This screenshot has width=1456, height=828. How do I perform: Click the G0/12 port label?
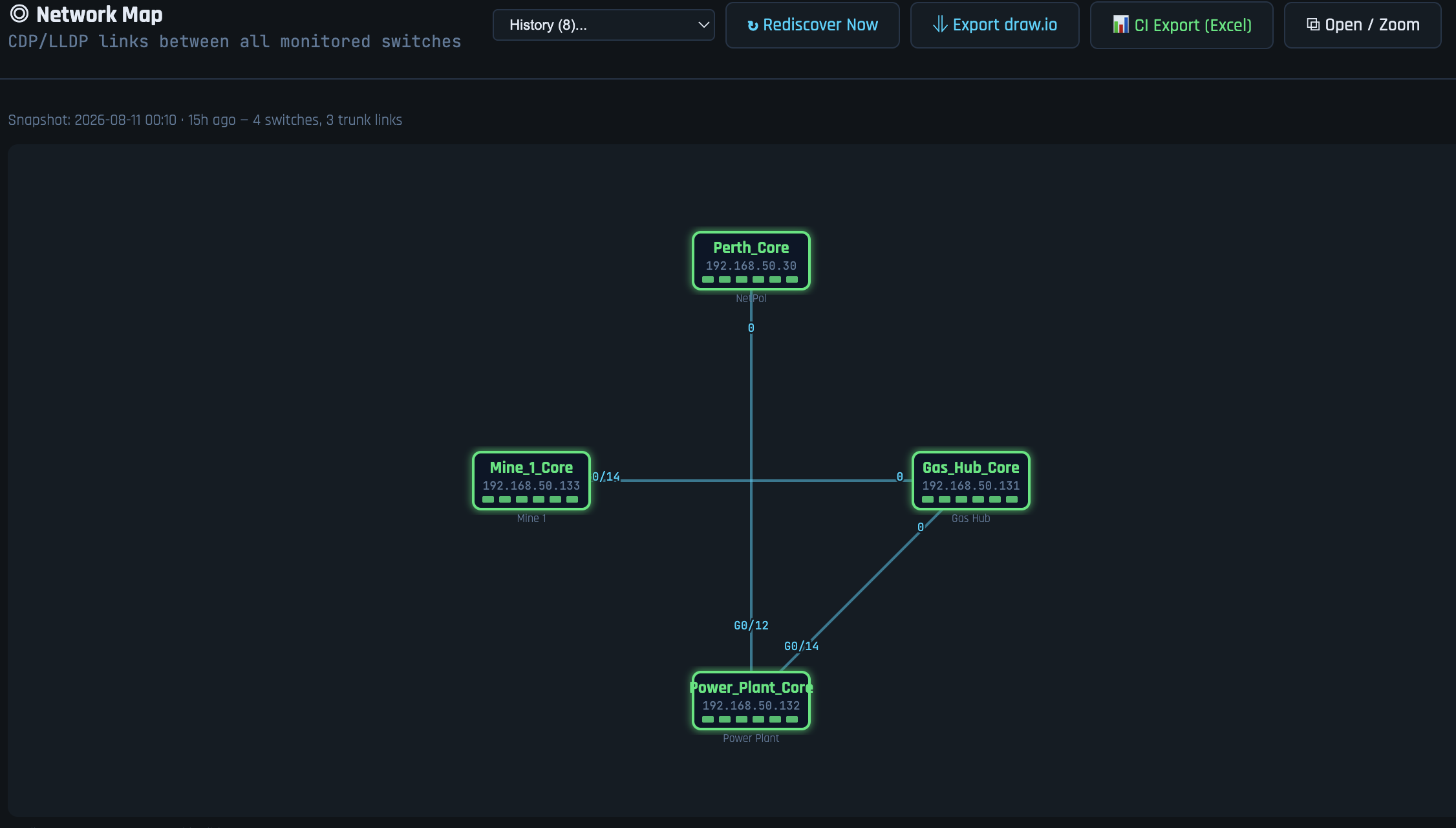tap(751, 626)
